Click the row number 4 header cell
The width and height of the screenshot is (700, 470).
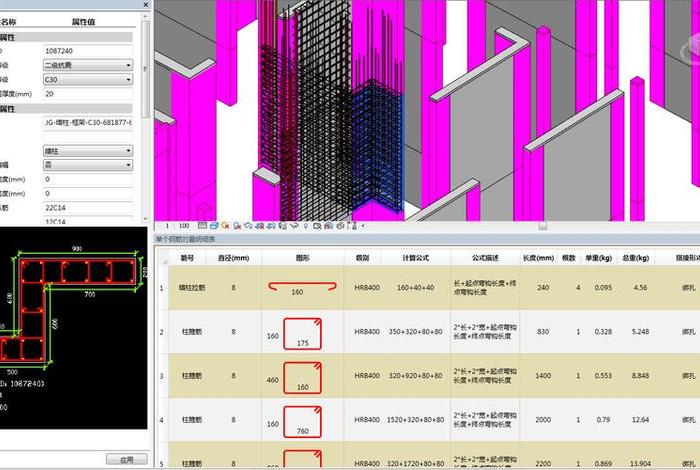click(x=162, y=420)
